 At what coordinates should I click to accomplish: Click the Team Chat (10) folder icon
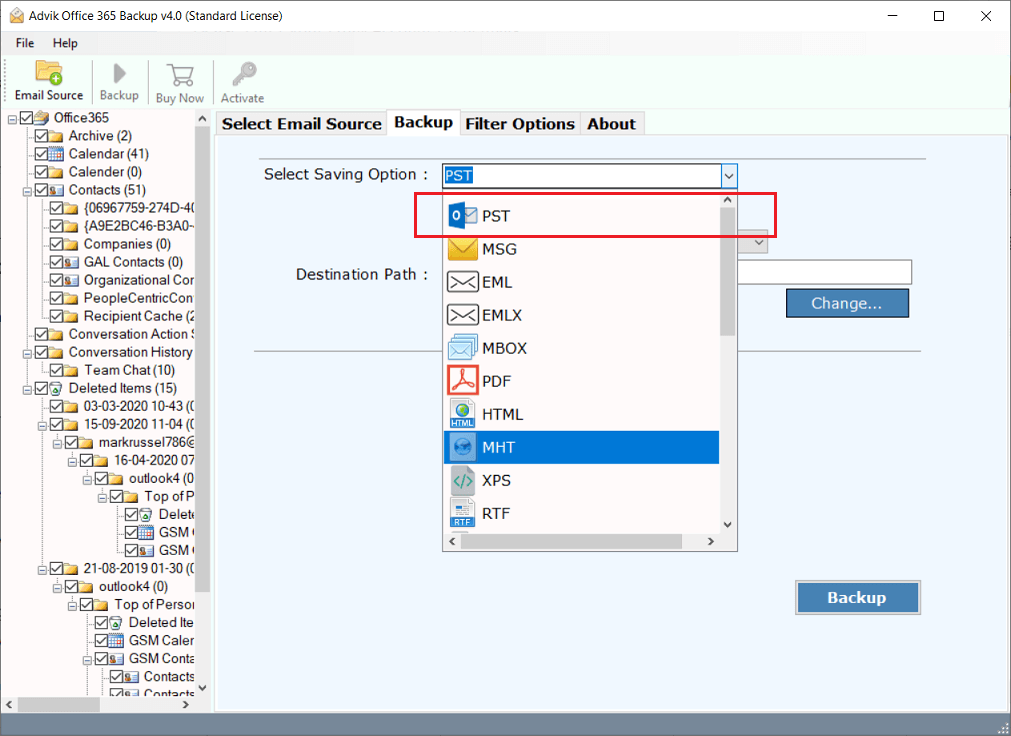coord(71,370)
